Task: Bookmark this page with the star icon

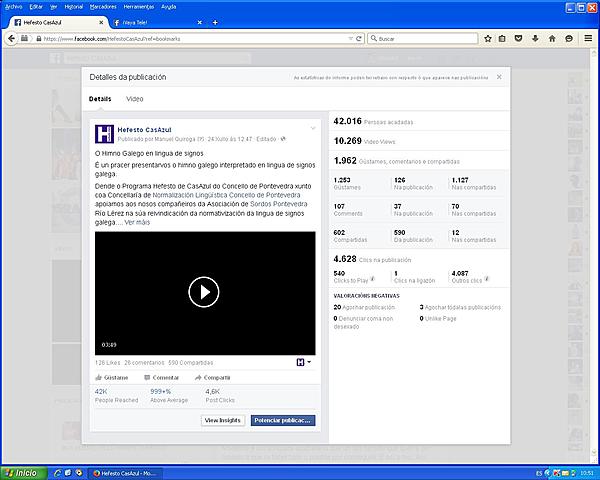Action: [x=488, y=38]
